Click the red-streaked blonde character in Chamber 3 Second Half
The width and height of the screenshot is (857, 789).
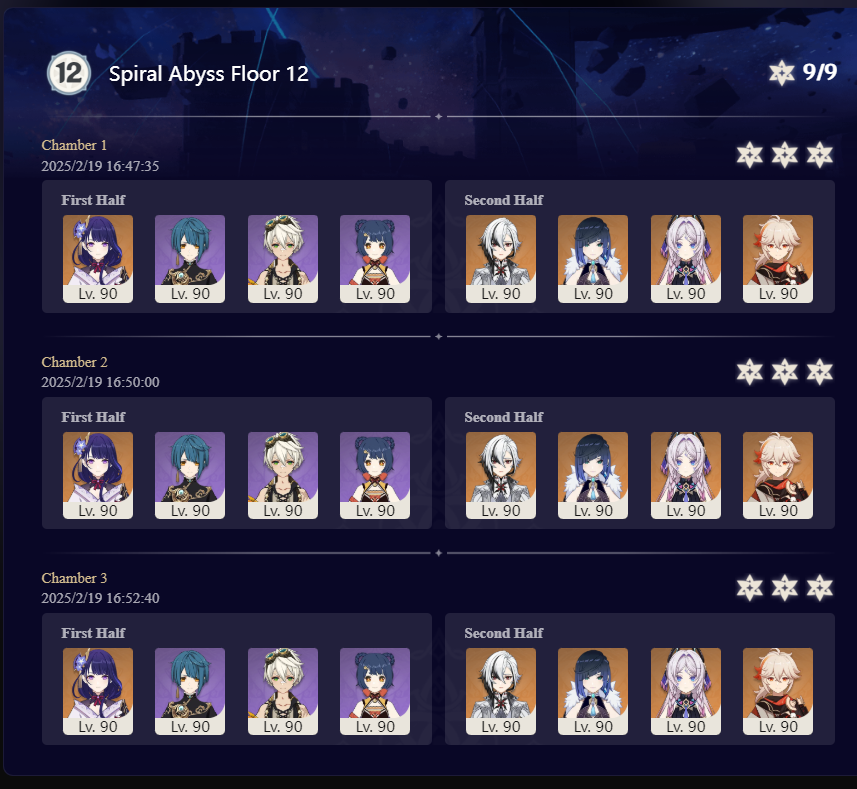777,691
